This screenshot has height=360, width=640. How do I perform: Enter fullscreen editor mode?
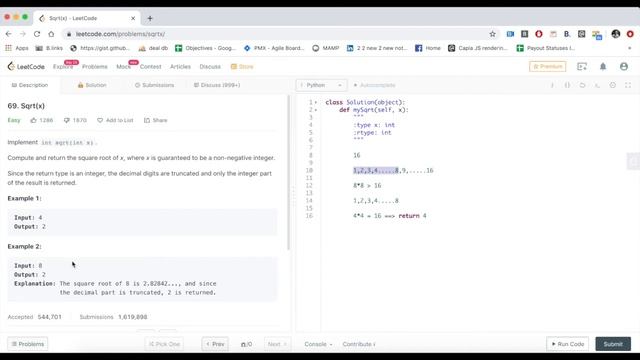[628, 85]
